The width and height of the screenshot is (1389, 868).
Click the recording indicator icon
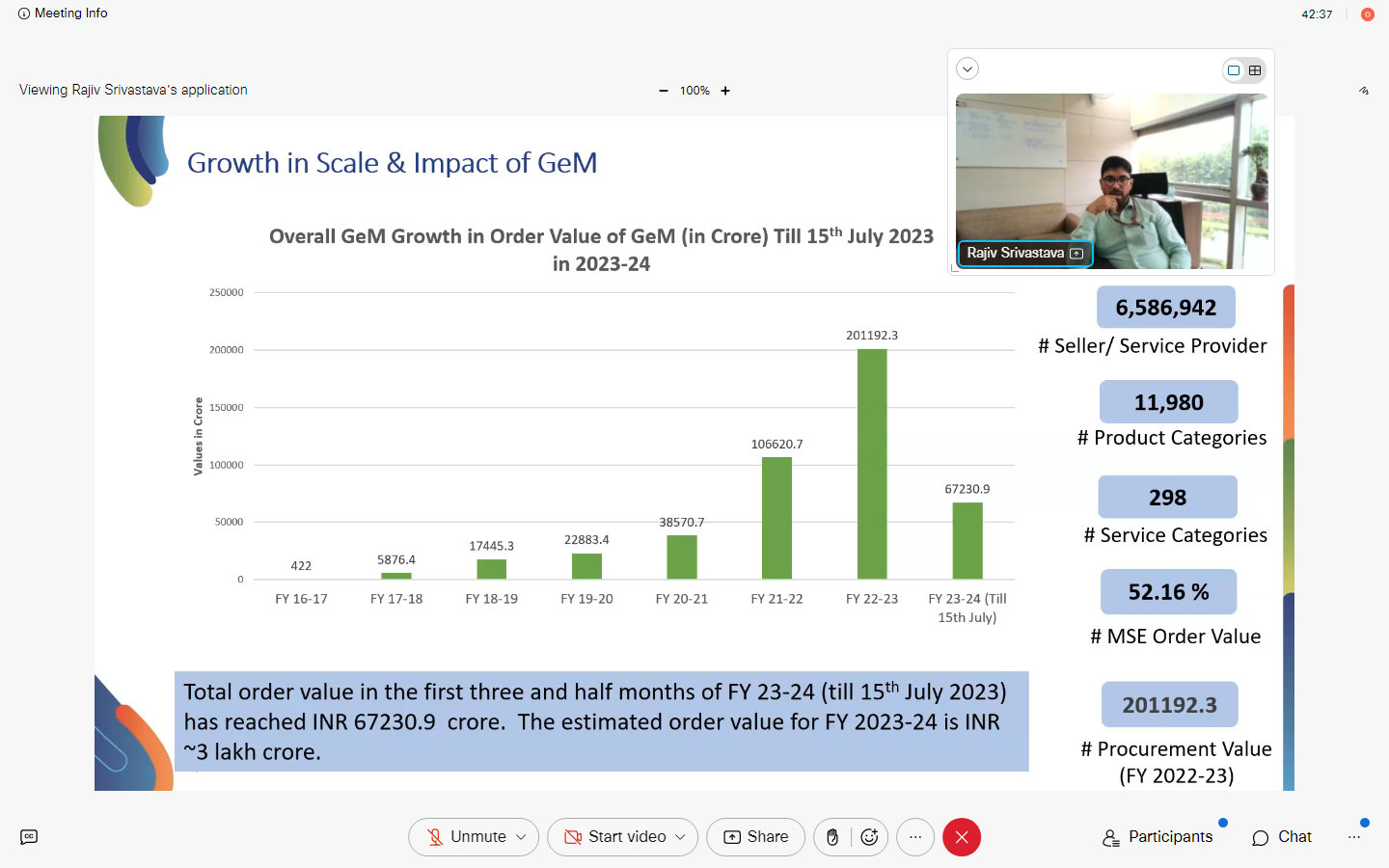point(1367,14)
